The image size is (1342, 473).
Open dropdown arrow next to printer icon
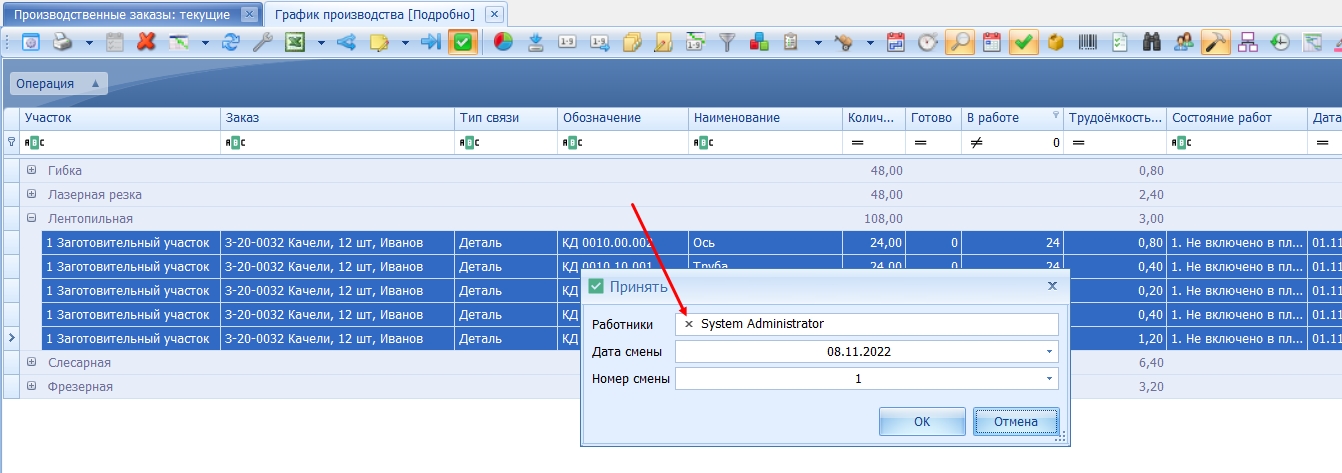[88, 43]
